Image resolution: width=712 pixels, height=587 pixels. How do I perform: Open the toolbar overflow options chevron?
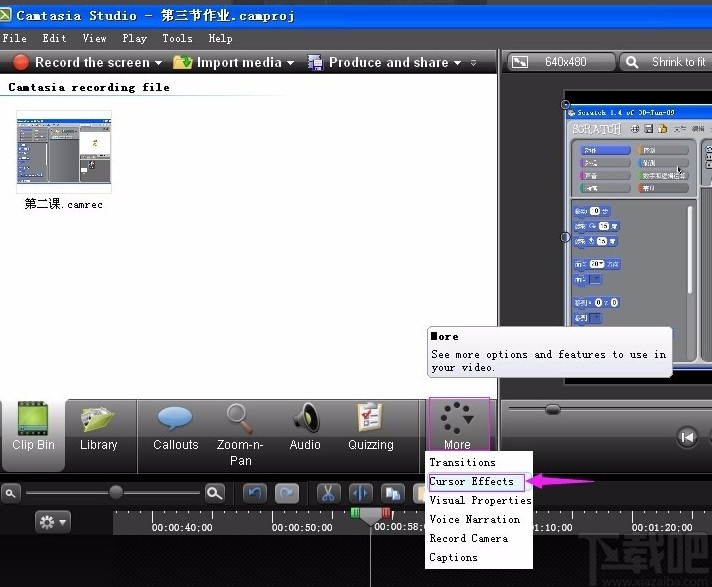tap(473, 63)
